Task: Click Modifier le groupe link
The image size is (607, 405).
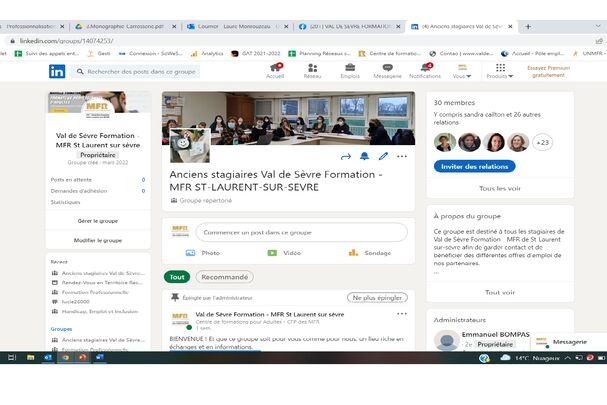Action: pyautogui.click(x=98, y=240)
